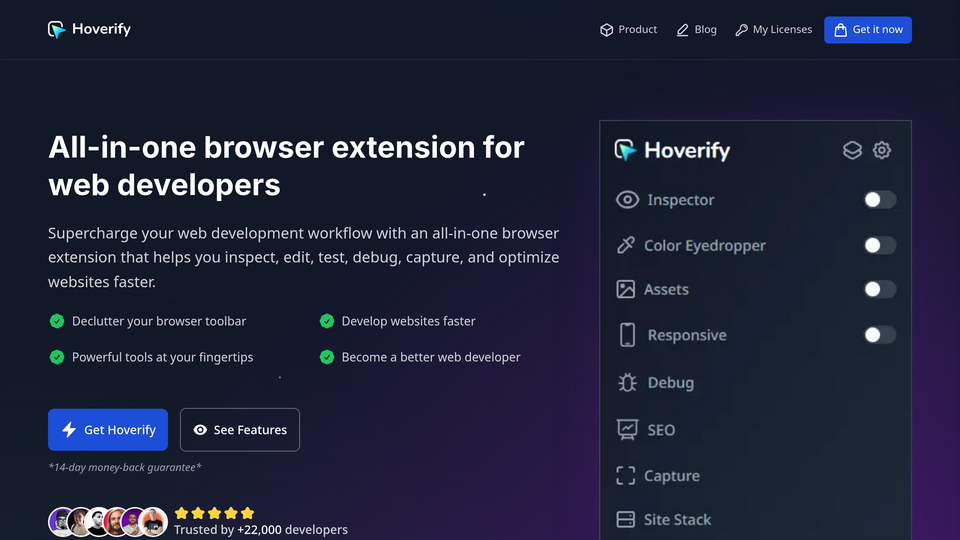Click checkmark beside Develop websites faster
960x540 pixels.
coord(327,321)
